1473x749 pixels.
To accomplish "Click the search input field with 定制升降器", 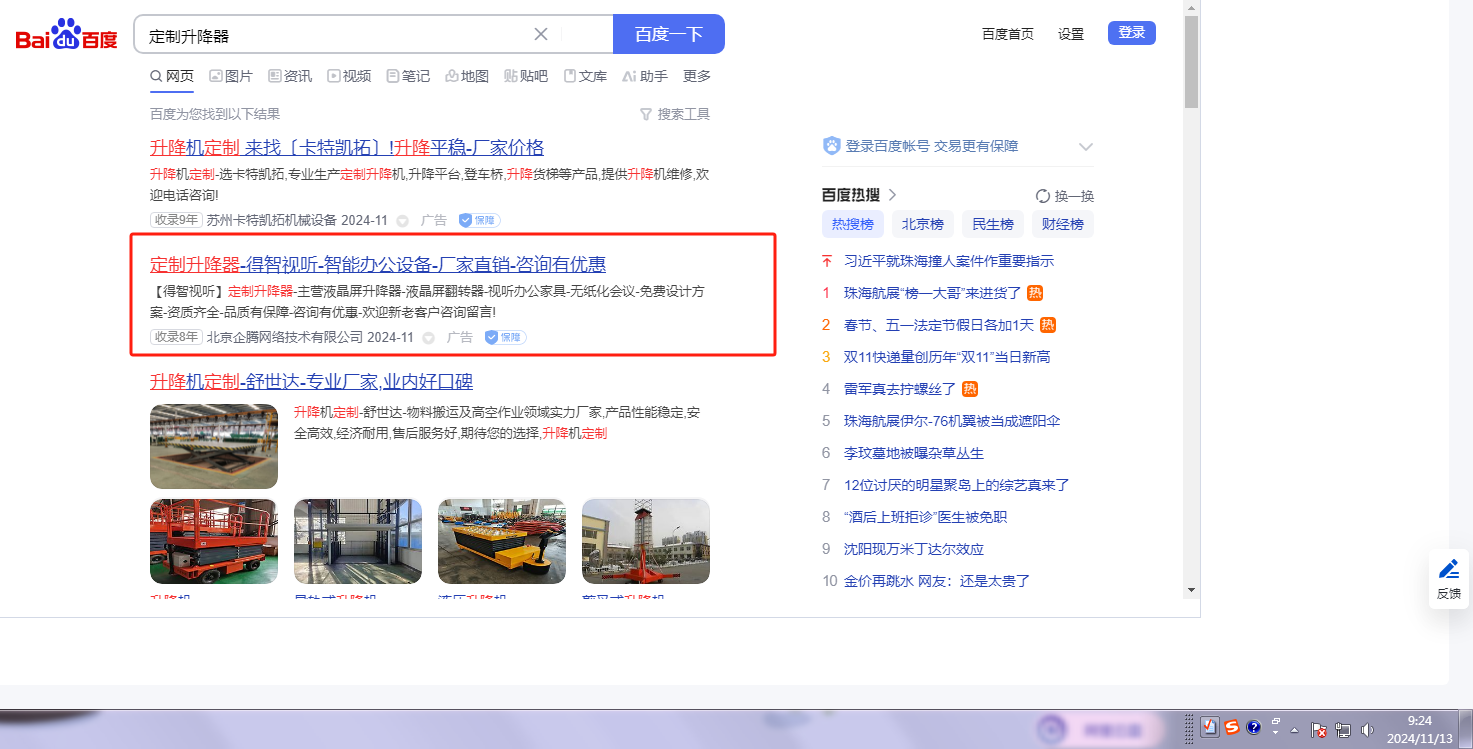I will coord(335,35).
